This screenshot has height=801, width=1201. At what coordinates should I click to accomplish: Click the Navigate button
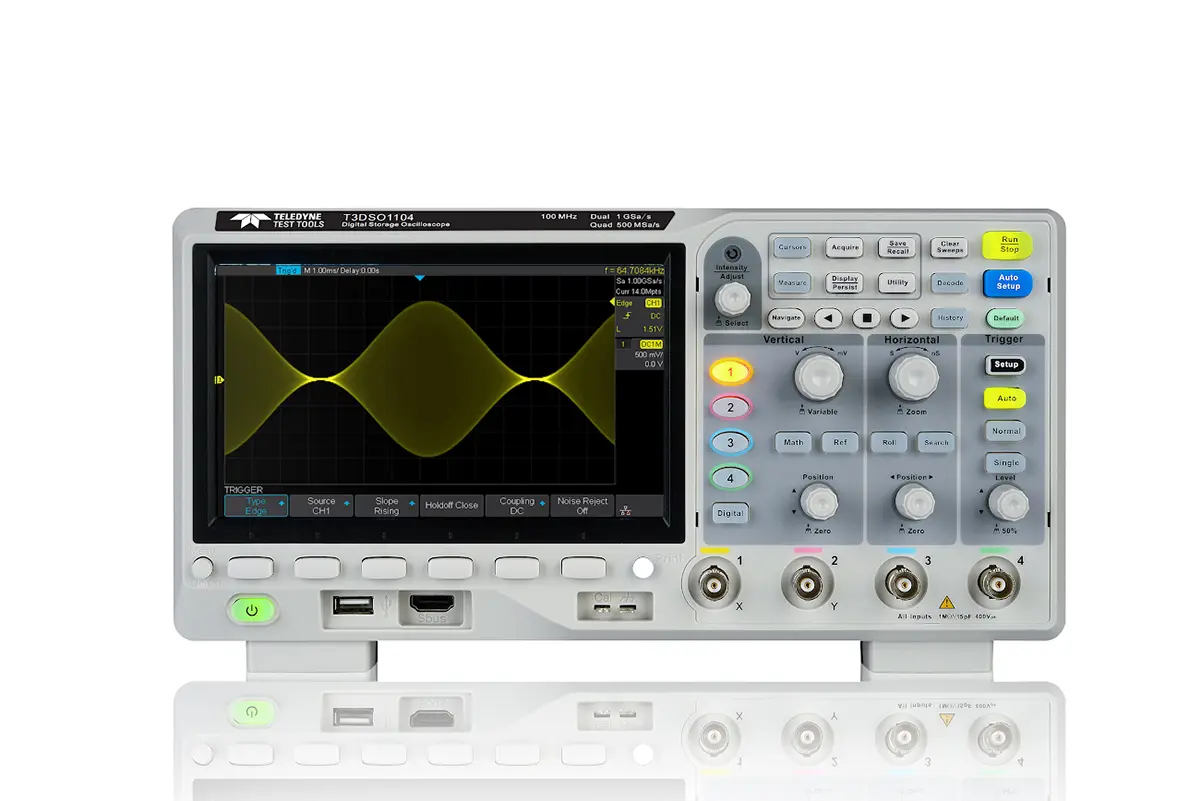786,318
